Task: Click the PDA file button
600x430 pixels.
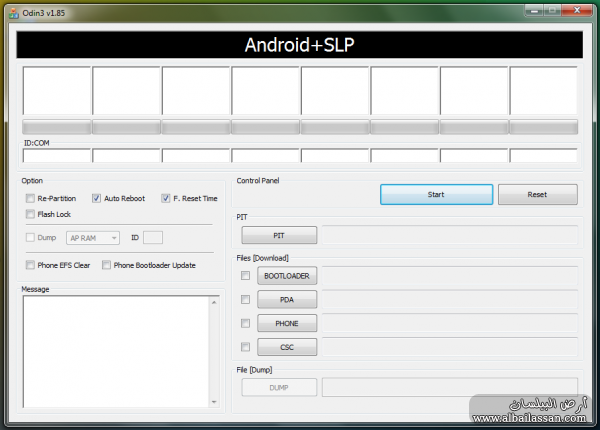Action: pos(287,300)
